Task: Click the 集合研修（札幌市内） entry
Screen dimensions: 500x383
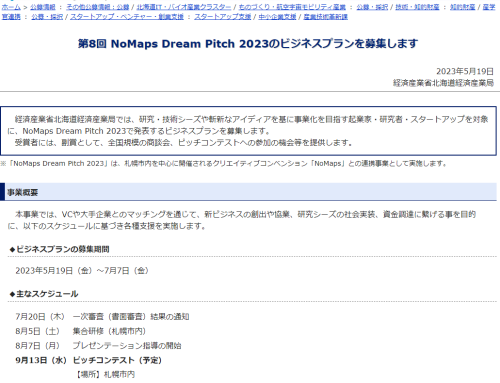Action: tap(109, 331)
